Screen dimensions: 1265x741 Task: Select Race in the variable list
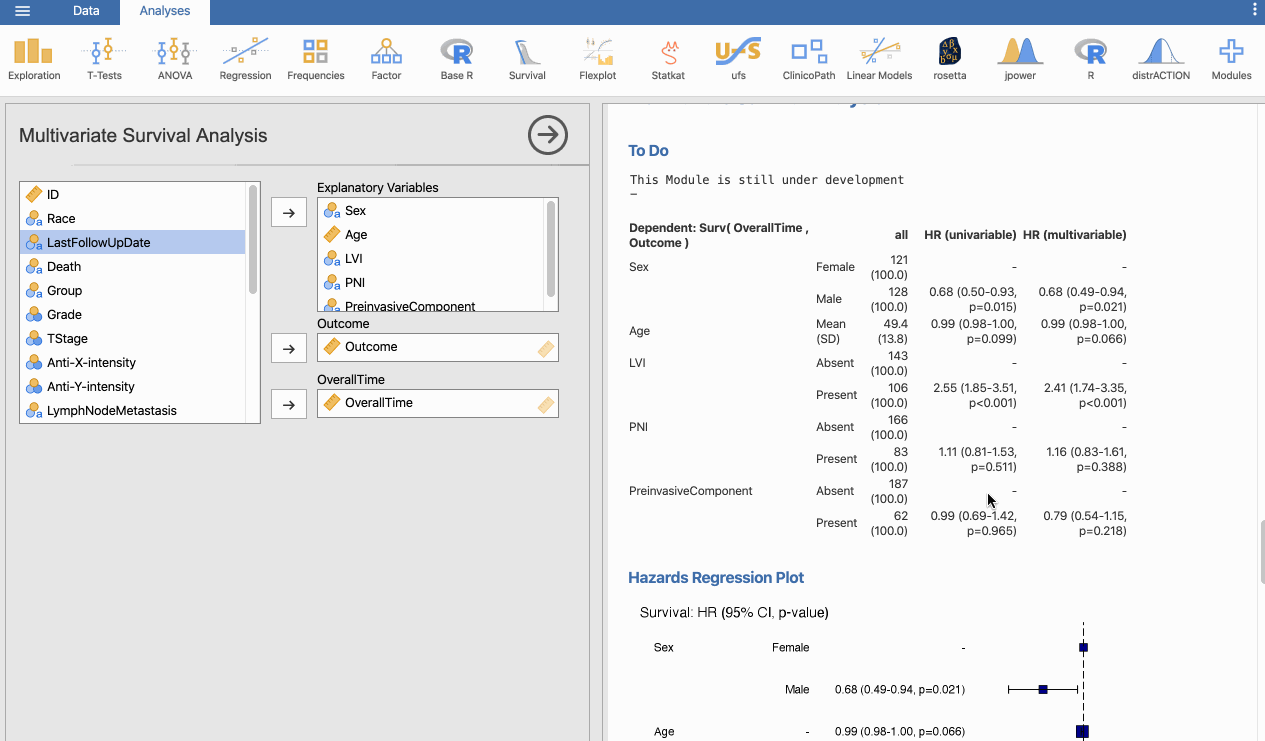(133, 218)
